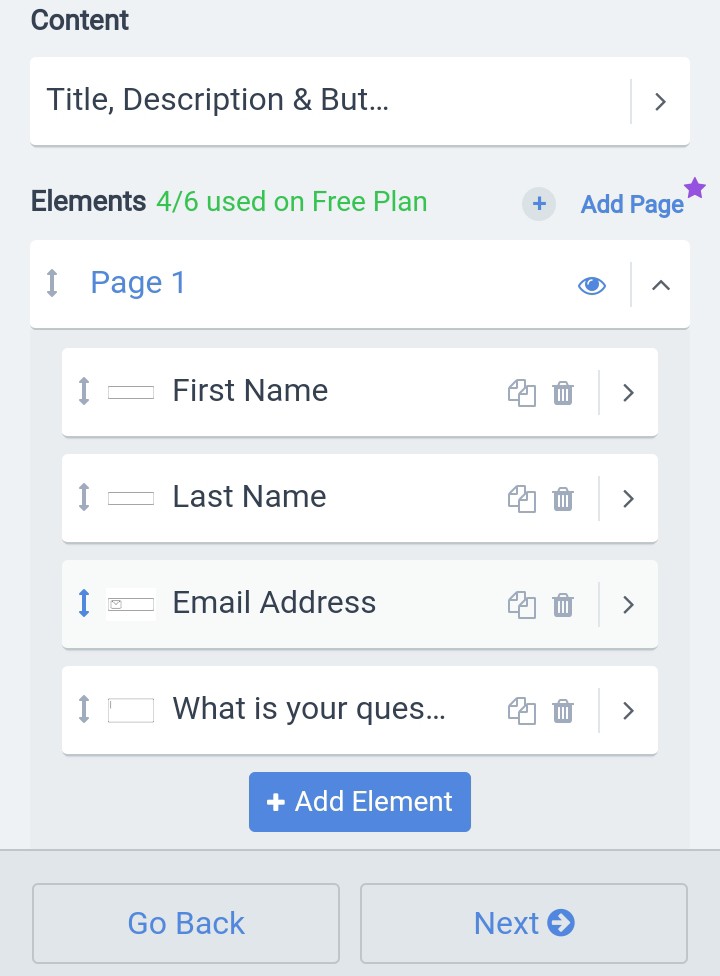
Task: Proceed with the Next button
Action: [523, 923]
